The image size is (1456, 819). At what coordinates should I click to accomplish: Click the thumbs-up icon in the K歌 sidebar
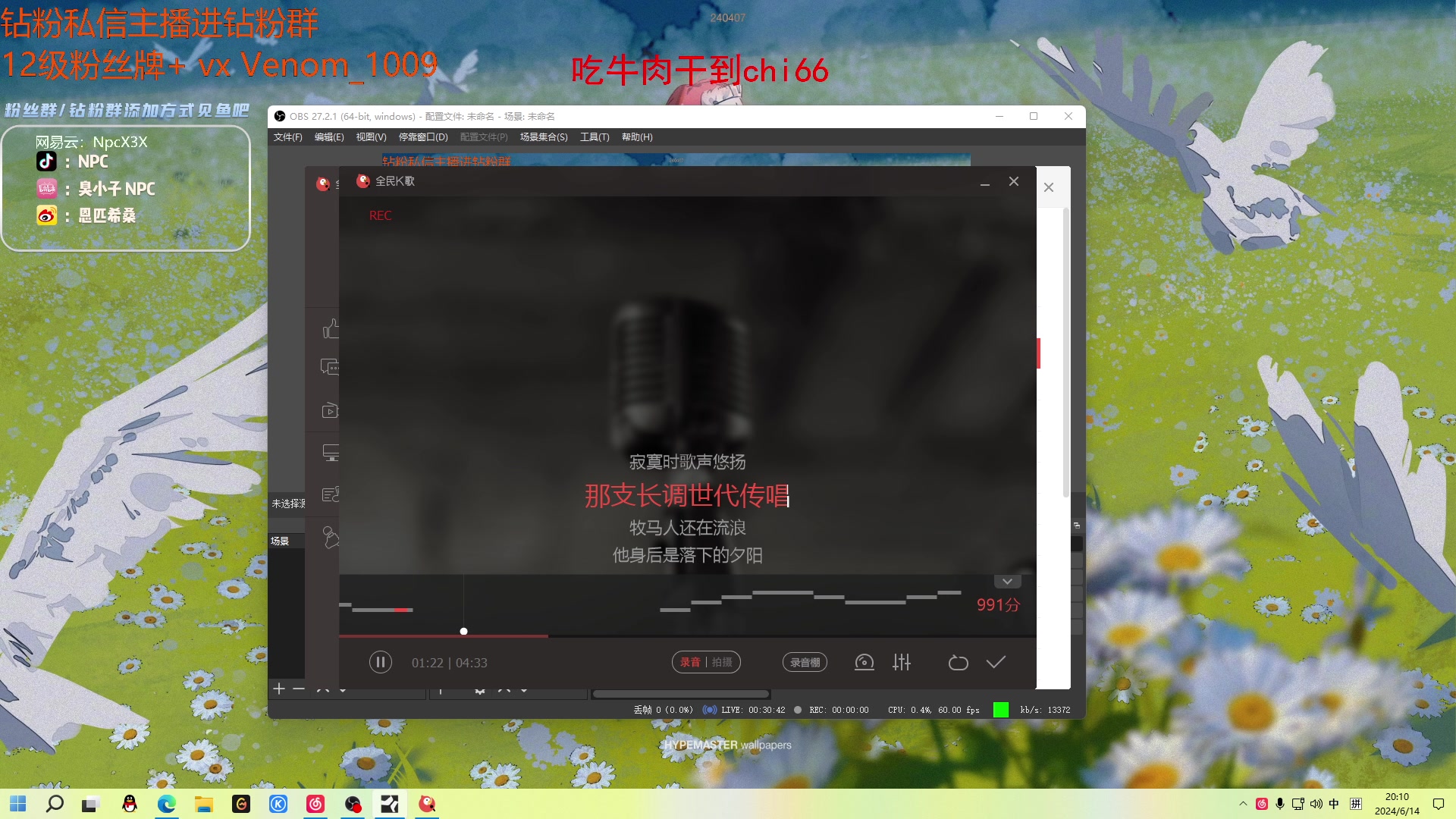pyautogui.click(x=331, y=328)
